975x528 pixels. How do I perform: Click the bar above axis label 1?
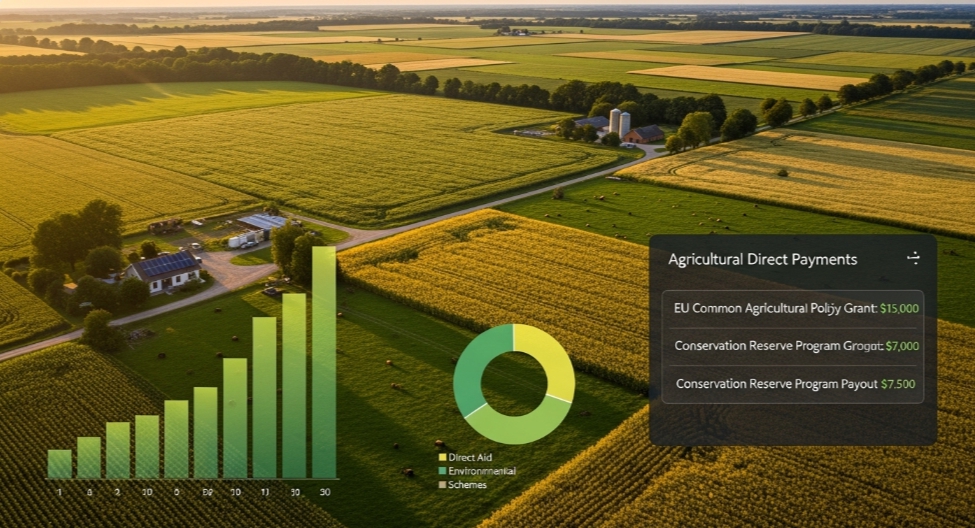[x=60, y=464]
